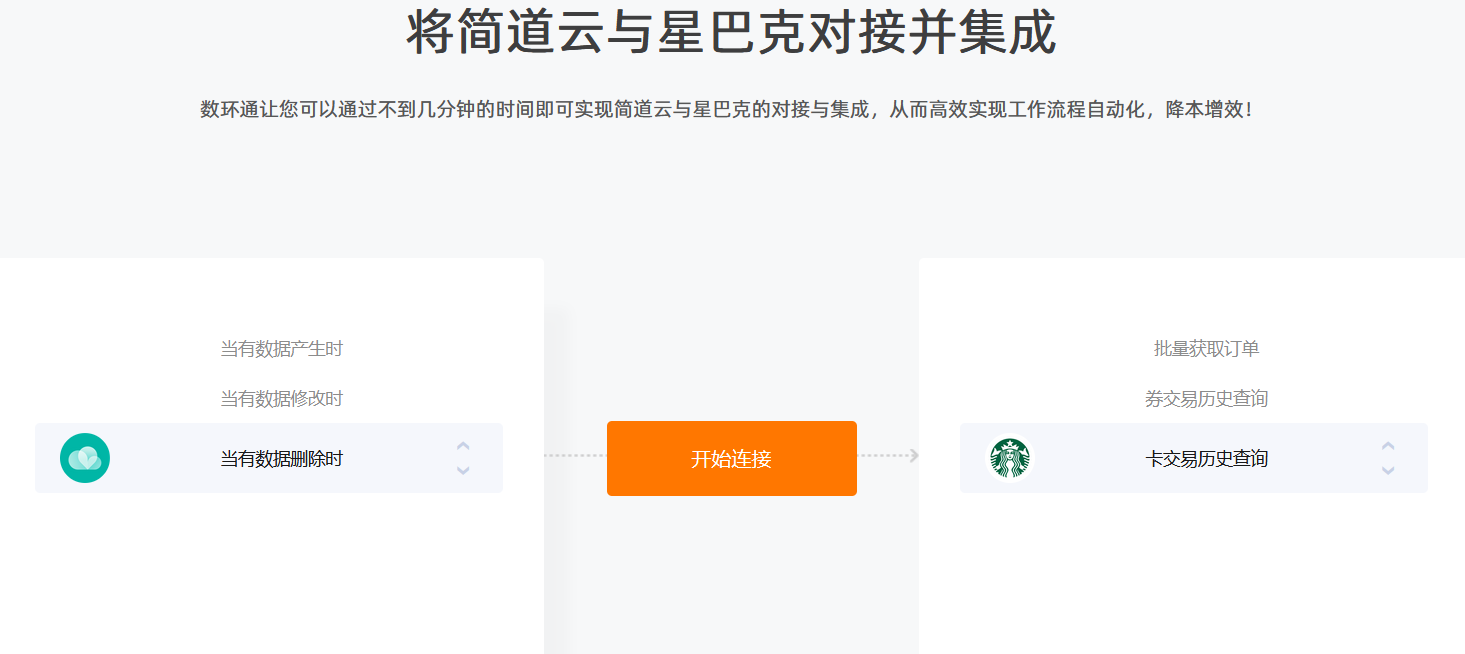Click the down chevron in Starbucks action selector

point(1388,470)
